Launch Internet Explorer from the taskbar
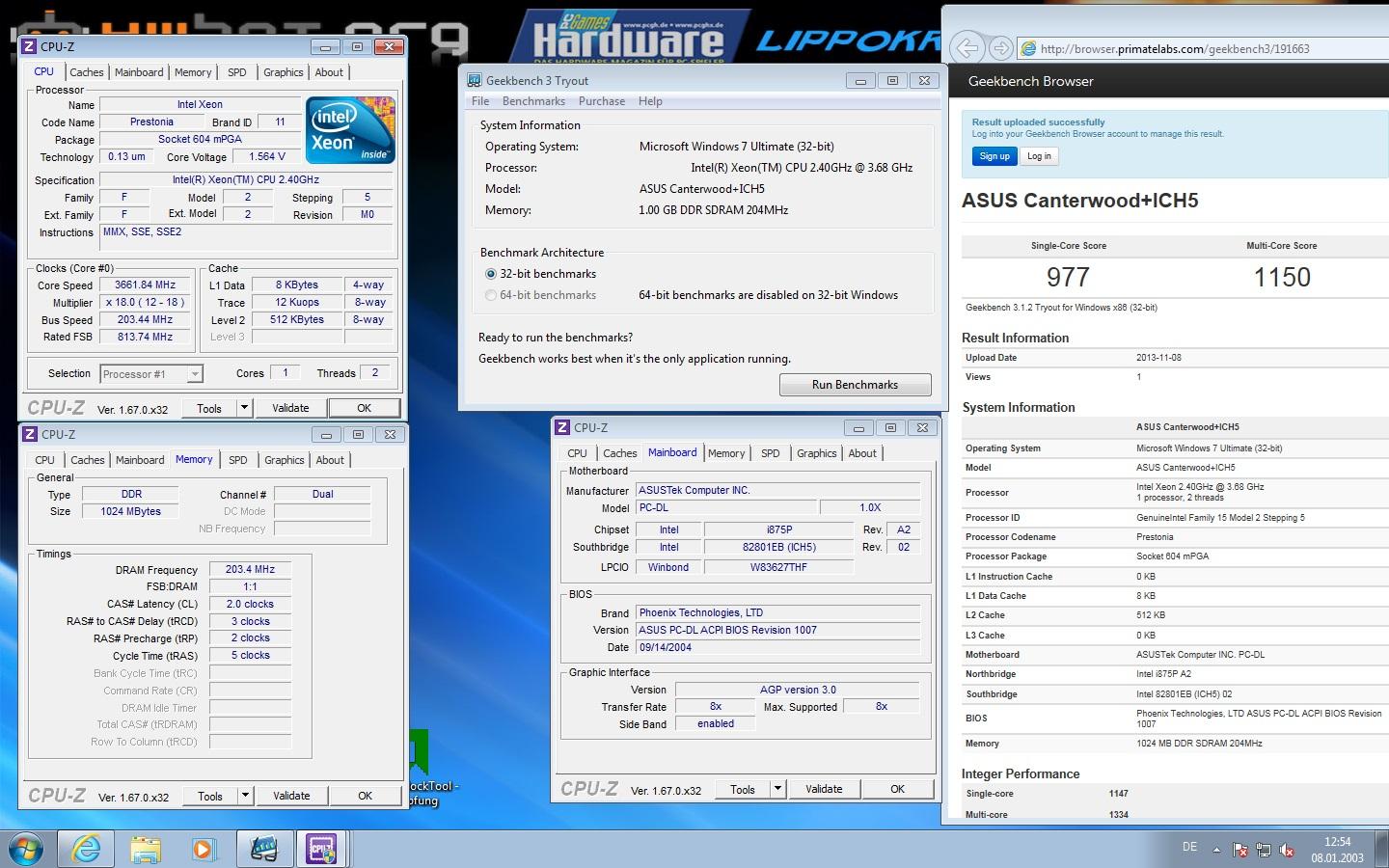Image resolution: width=1389 pixels, height=868 pixels. [x=86, y=849]
